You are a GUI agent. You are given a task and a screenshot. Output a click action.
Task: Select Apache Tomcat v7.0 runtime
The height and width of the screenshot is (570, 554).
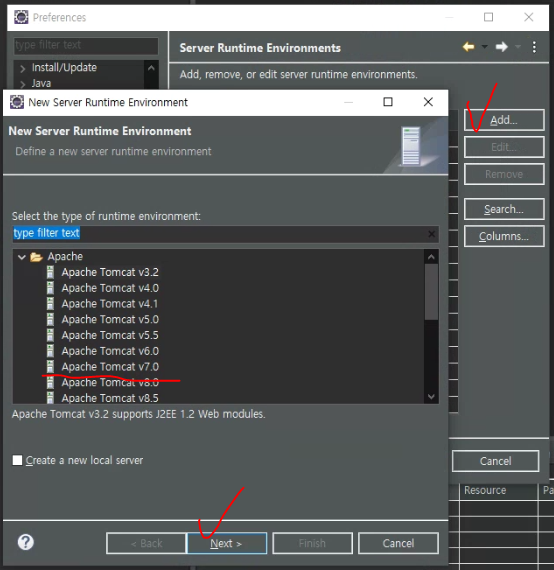pyautogui.click(x=110, y=366)
